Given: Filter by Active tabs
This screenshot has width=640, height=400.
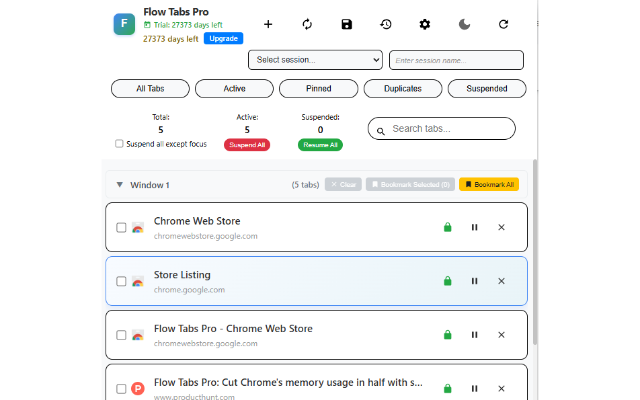Looking at the screenshot, I should (x=234, y=89).
